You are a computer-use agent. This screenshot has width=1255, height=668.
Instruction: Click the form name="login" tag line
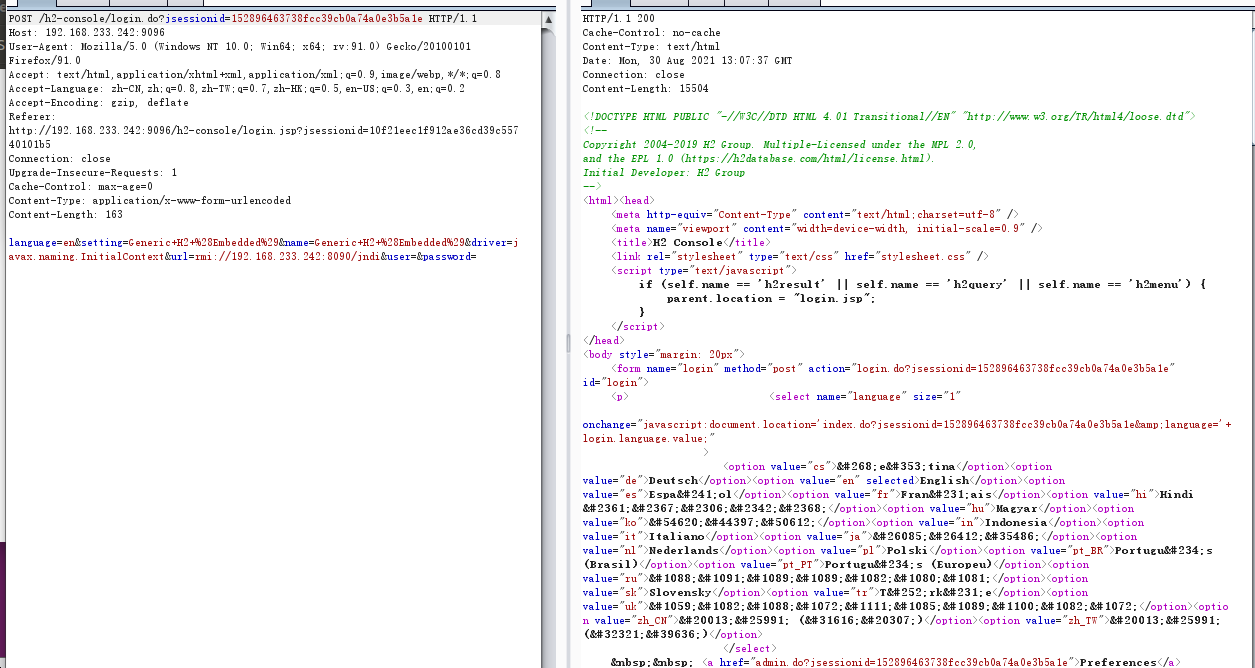coord(893,369)
